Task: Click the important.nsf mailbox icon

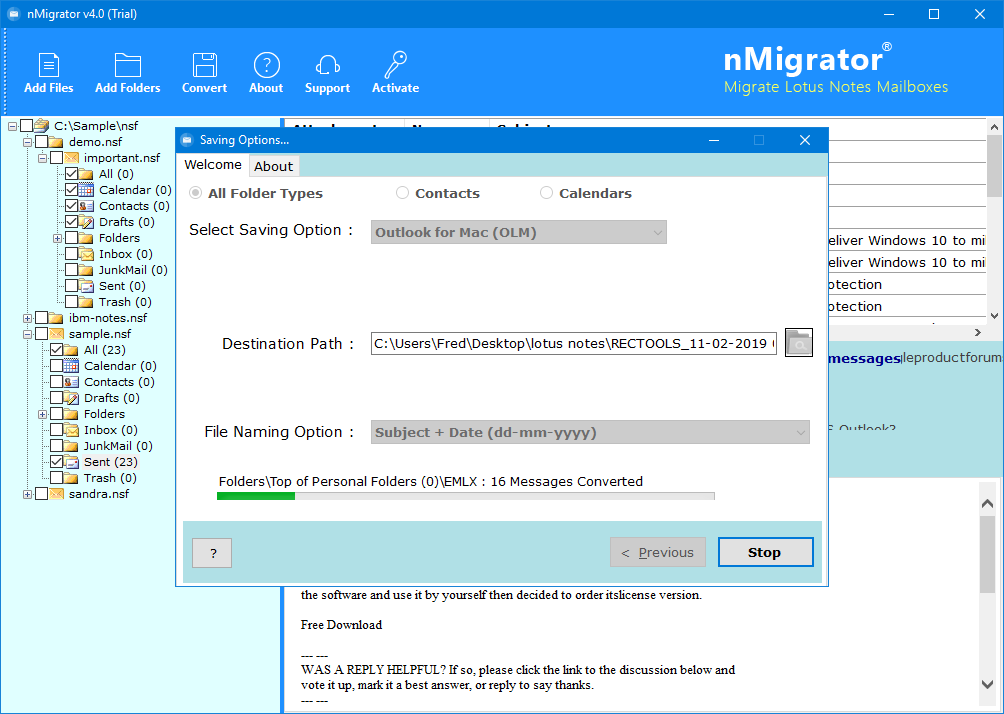Action: pyautogui.click(x=72, y=158)
